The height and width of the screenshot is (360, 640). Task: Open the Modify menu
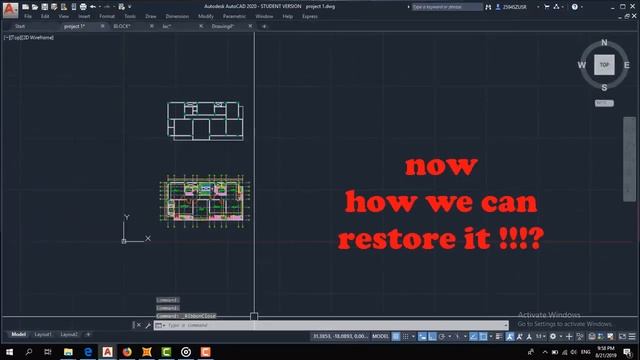coord(206,16)
